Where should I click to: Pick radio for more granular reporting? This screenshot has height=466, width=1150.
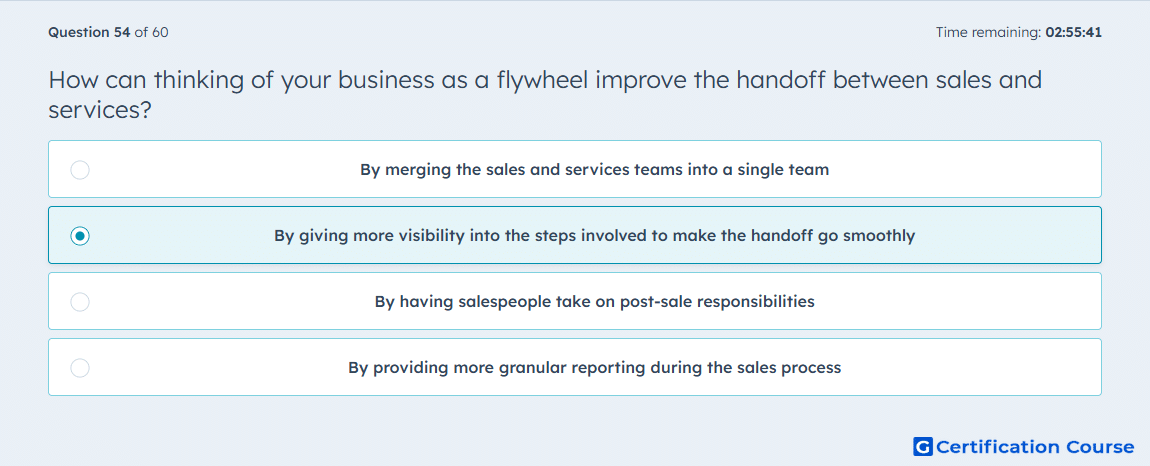pyautogui.click(x=80, y=368)
